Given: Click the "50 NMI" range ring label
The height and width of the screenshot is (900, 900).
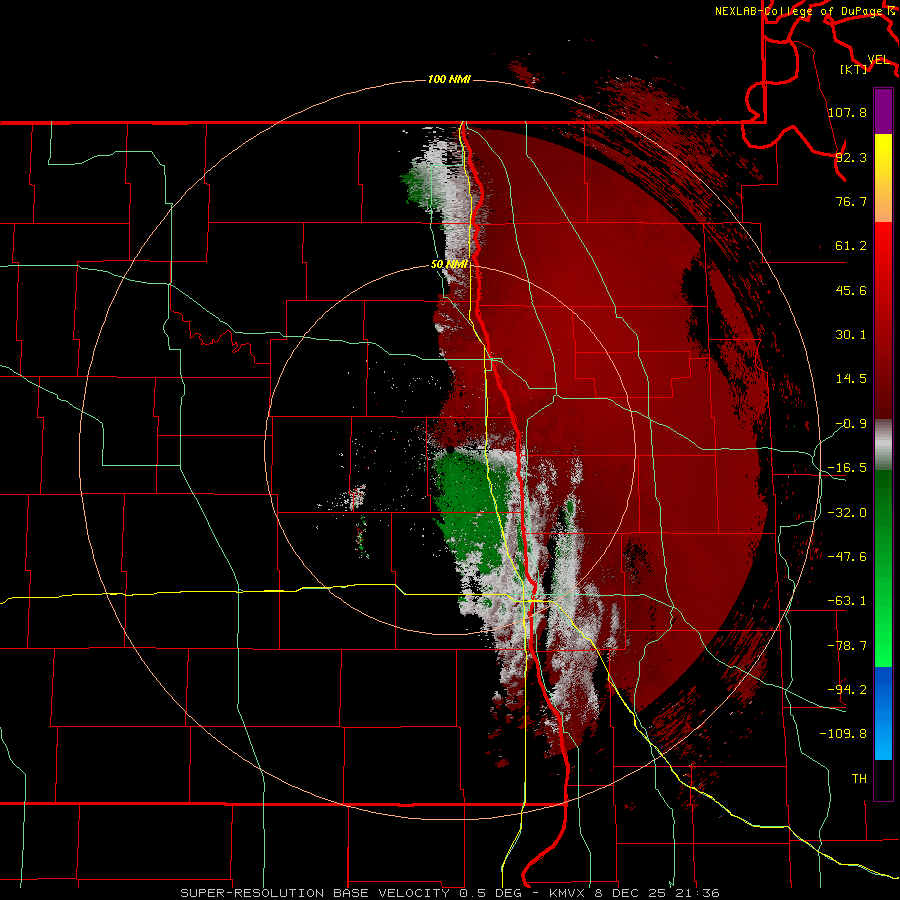Looking at the screenshot, I should coord(449,264).
